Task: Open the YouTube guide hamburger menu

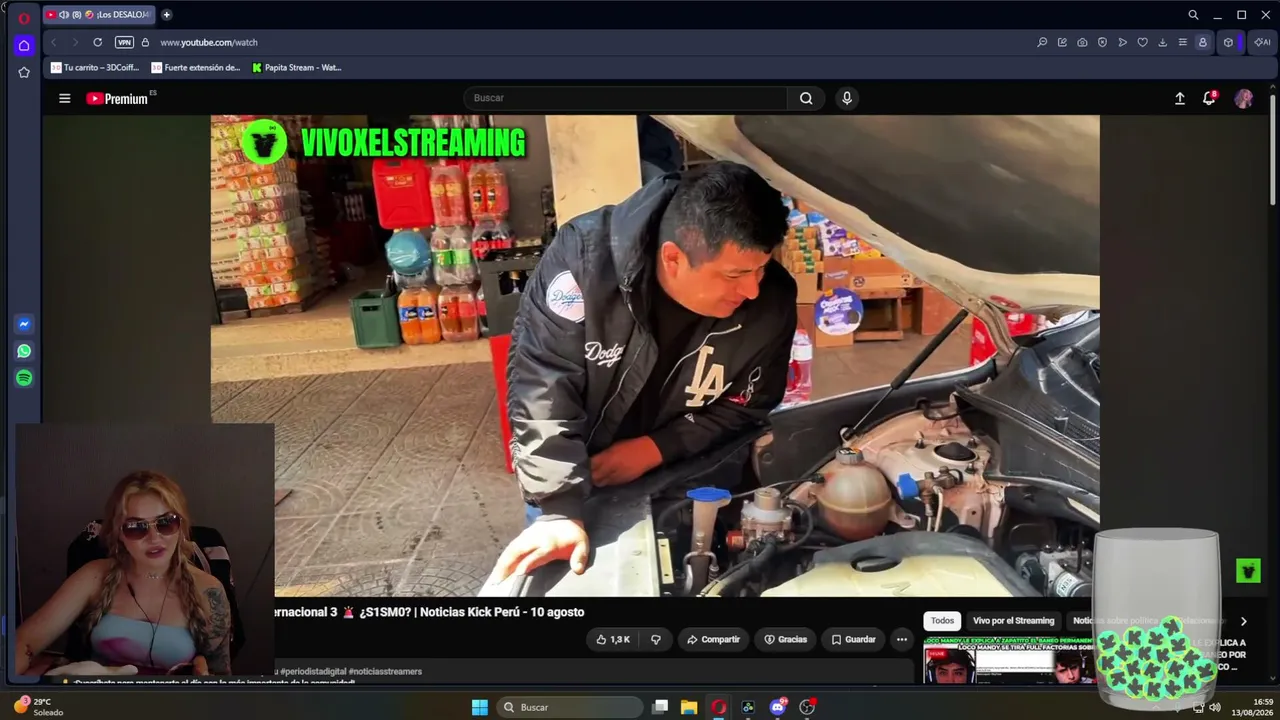Action: coord(65,98)
